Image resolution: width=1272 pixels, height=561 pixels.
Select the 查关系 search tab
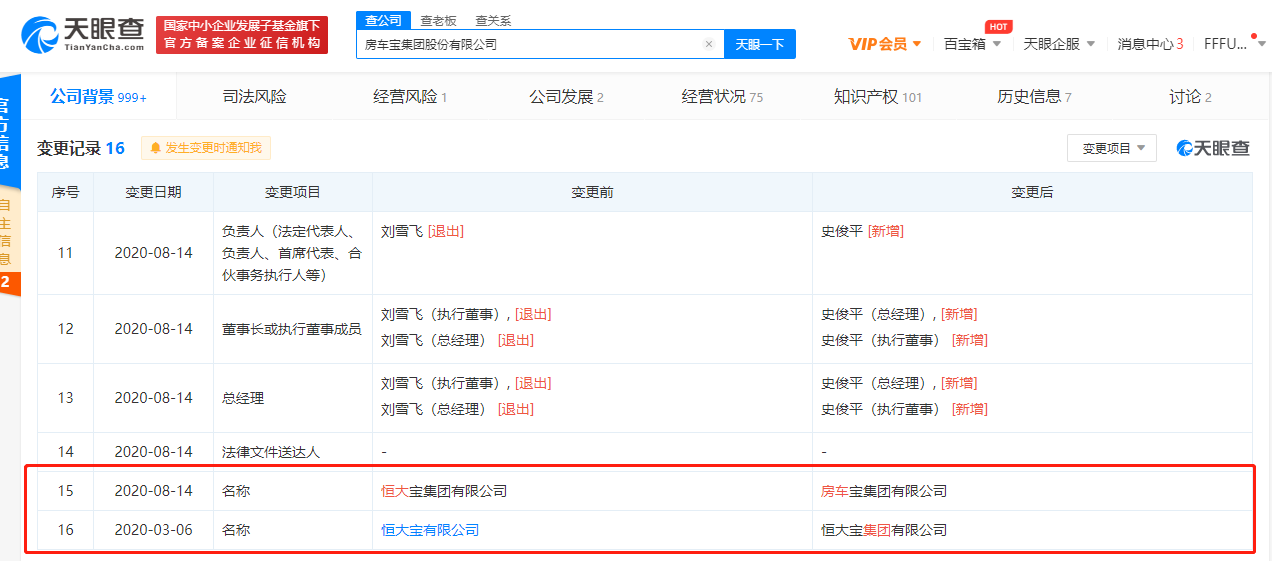pos(492,21)
